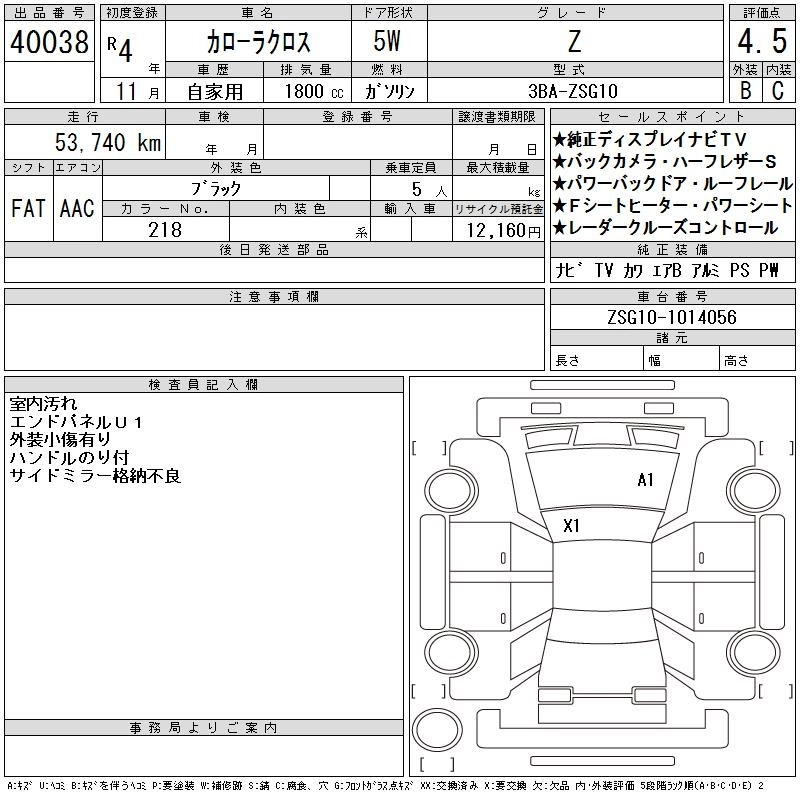The image size is (800, 800).
Task: Click sales point パワーバックドア・ルーフレール
Action: (x=672, y=183)
